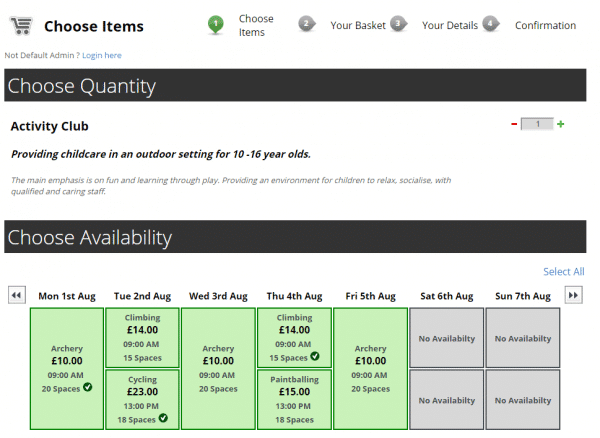Click the quantity input field

click(x=537, y=124)
